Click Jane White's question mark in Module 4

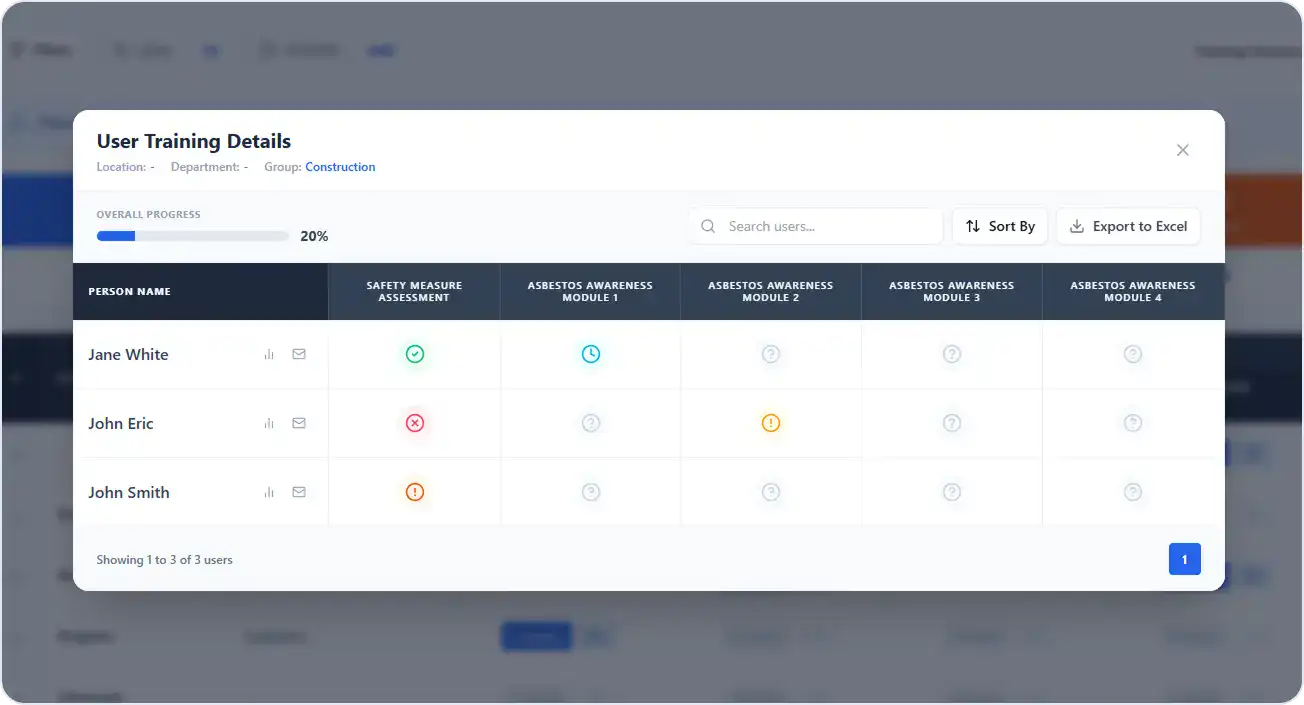[1132, 353]
